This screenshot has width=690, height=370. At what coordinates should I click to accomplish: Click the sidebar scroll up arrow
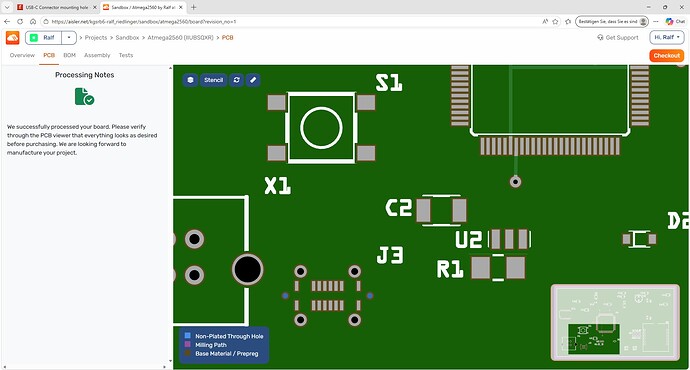coord(170,68)
